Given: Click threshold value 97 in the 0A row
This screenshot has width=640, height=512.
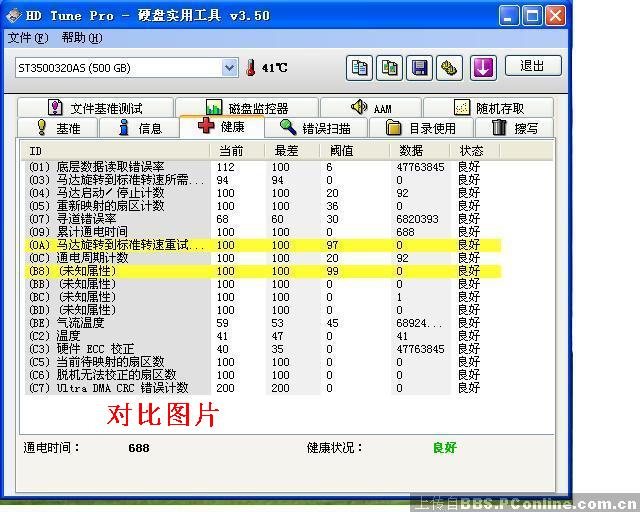Looking at the screenshot, I should [332, 245].
